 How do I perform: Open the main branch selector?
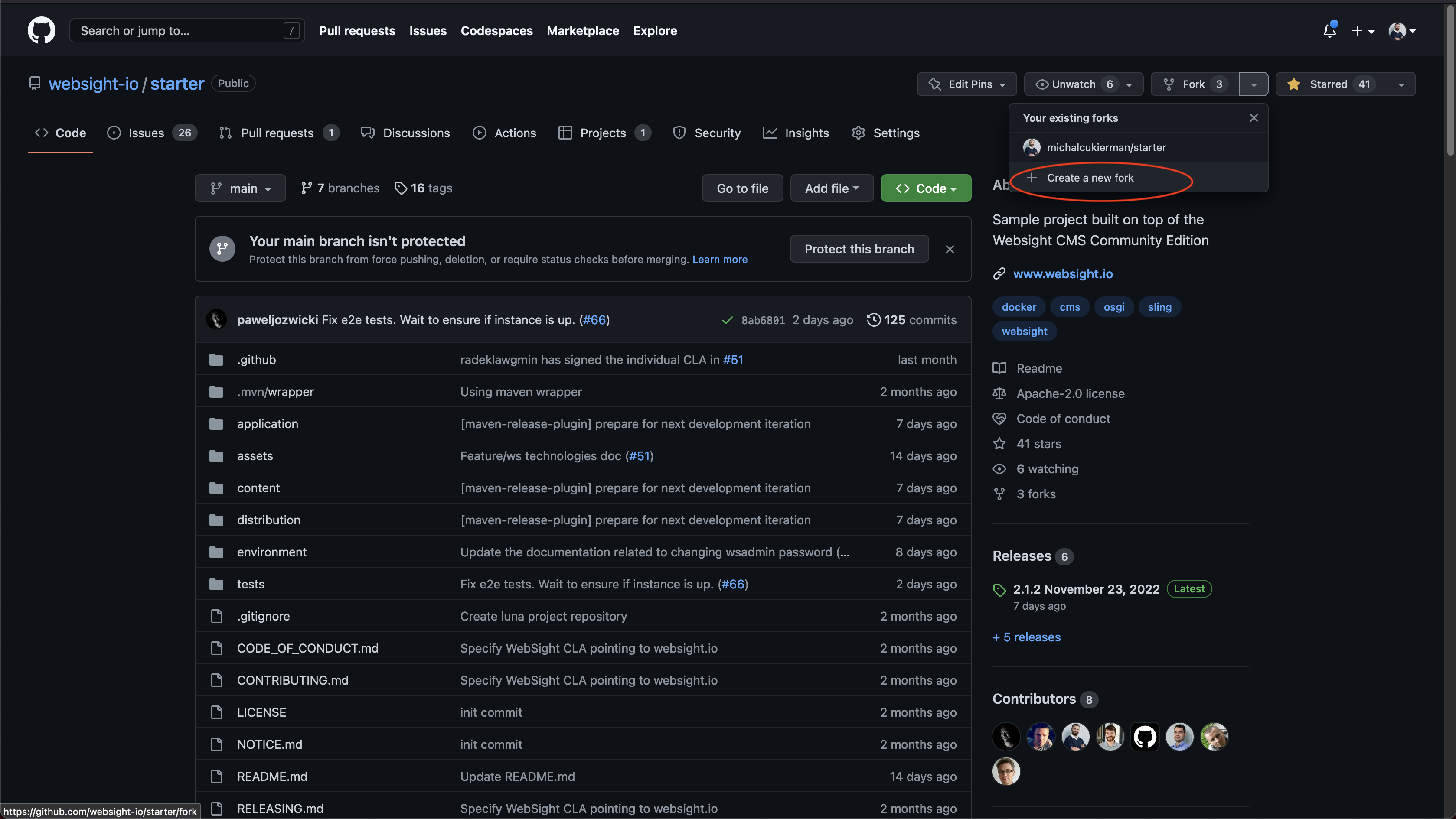(x=240, y=188)
